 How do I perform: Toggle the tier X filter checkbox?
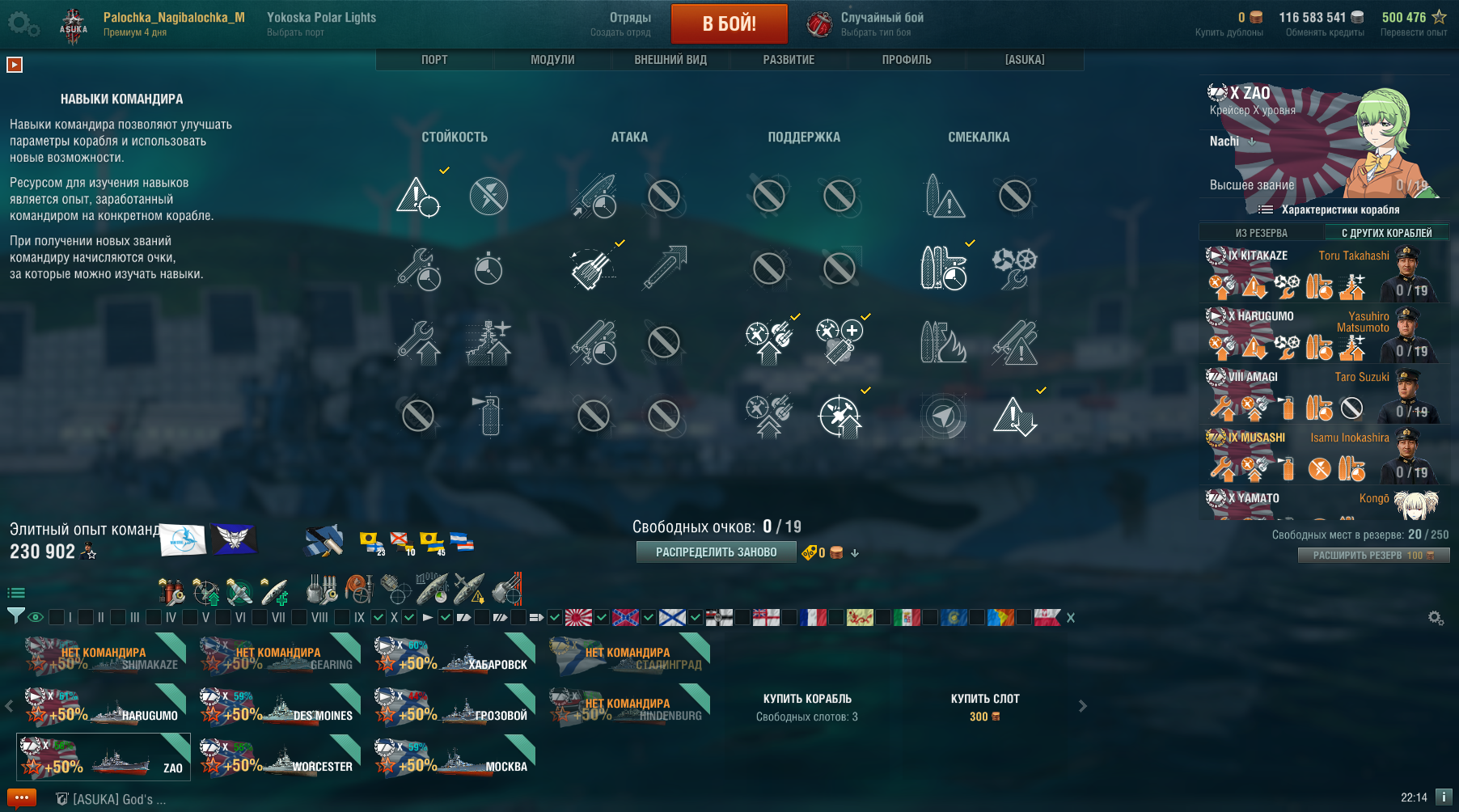pyautogui.click(x=378, y=617)
